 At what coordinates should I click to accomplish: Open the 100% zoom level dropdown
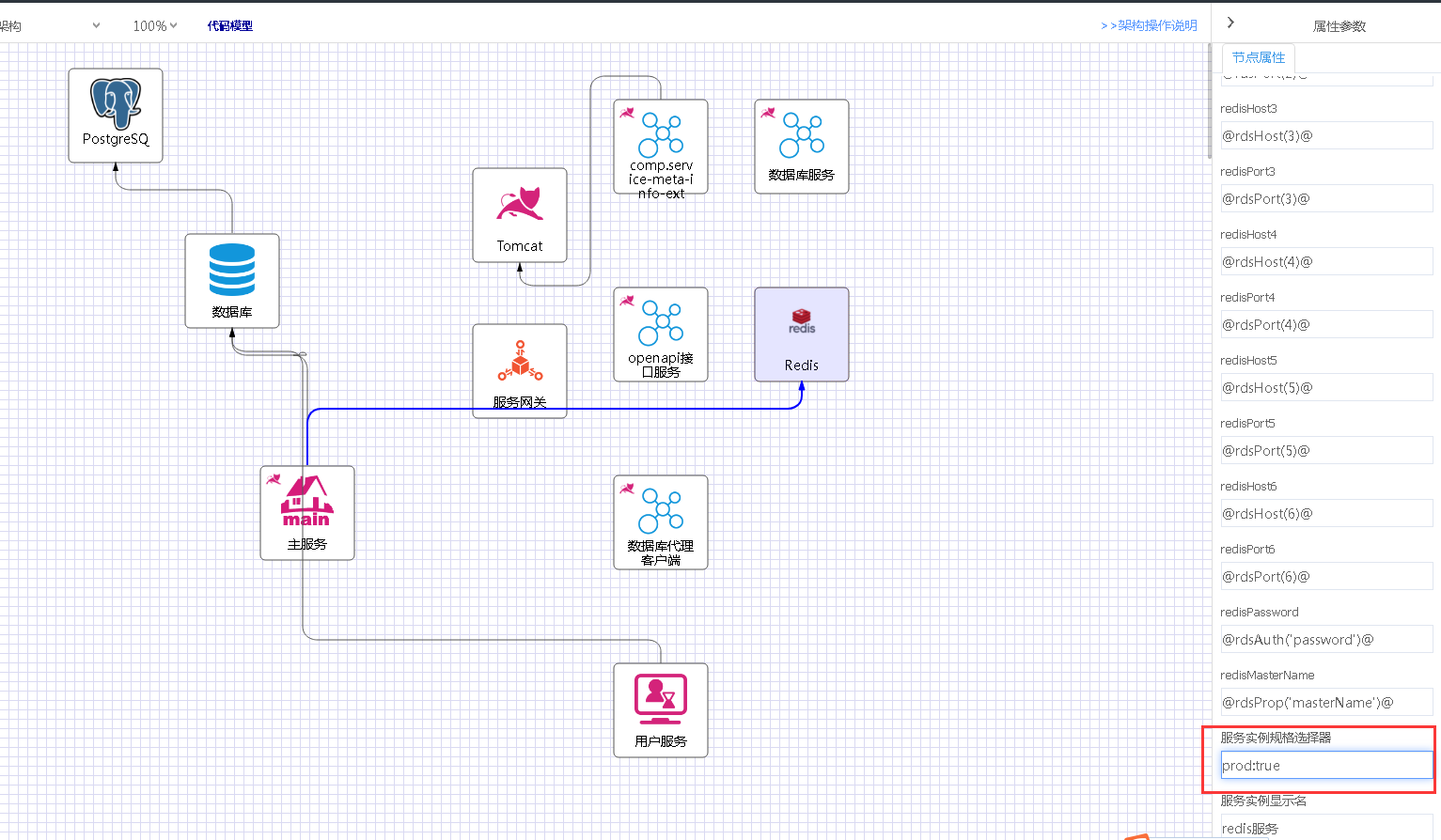coord(155,26)
